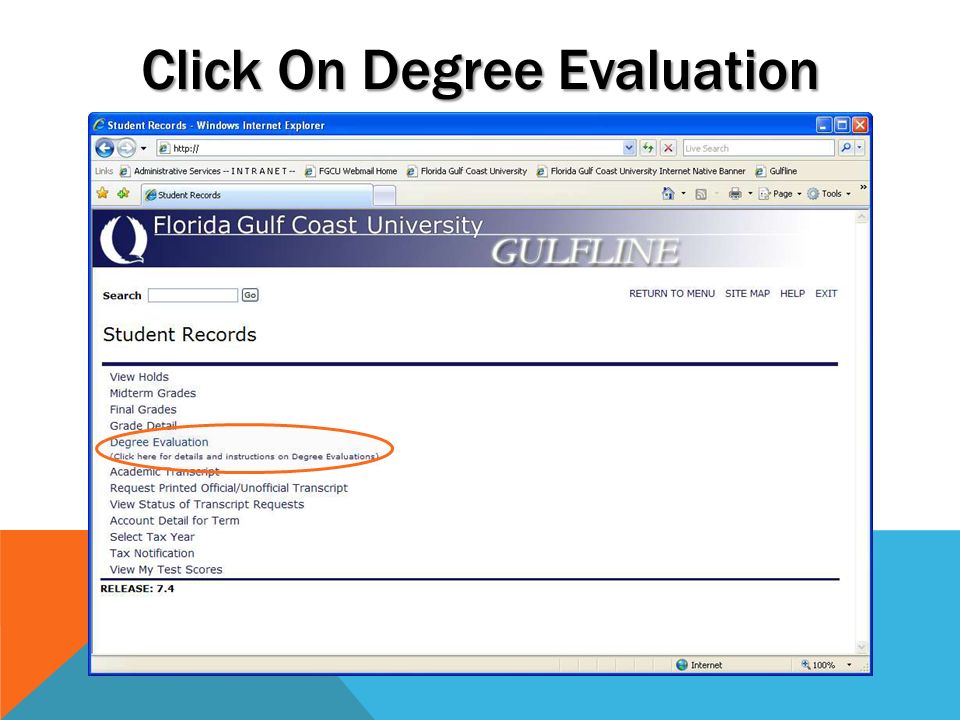Viewport: 960px width, 720px height.
Task: Open Grade Detail link
Action: click(x=143, y=426)
